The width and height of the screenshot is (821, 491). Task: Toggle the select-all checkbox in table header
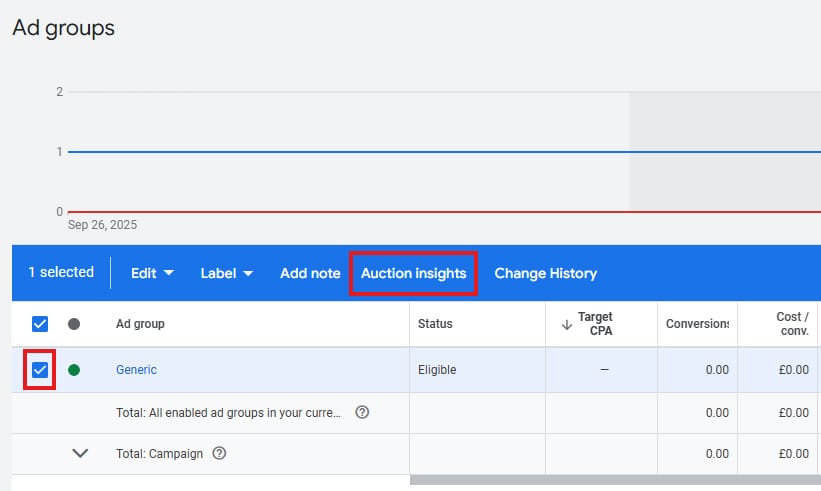coord(40,324)
